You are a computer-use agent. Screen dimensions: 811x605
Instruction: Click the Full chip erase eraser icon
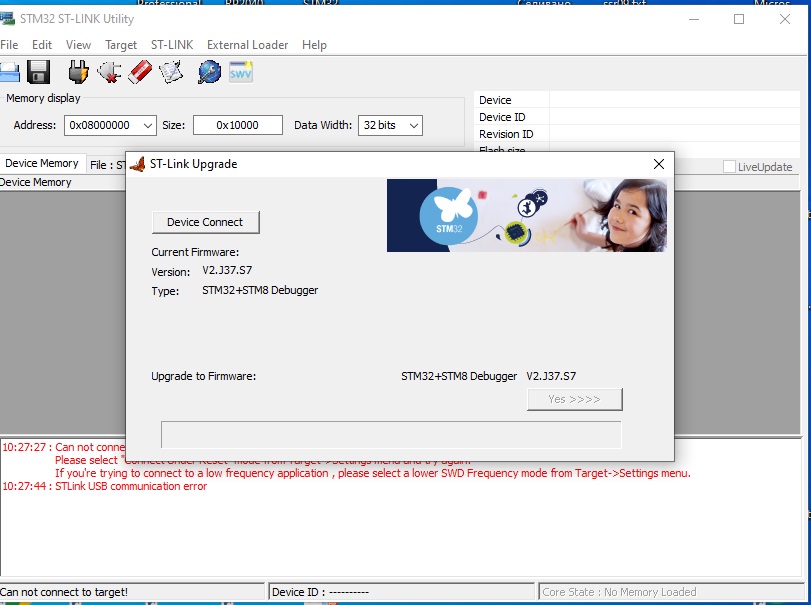click(140, 72)
